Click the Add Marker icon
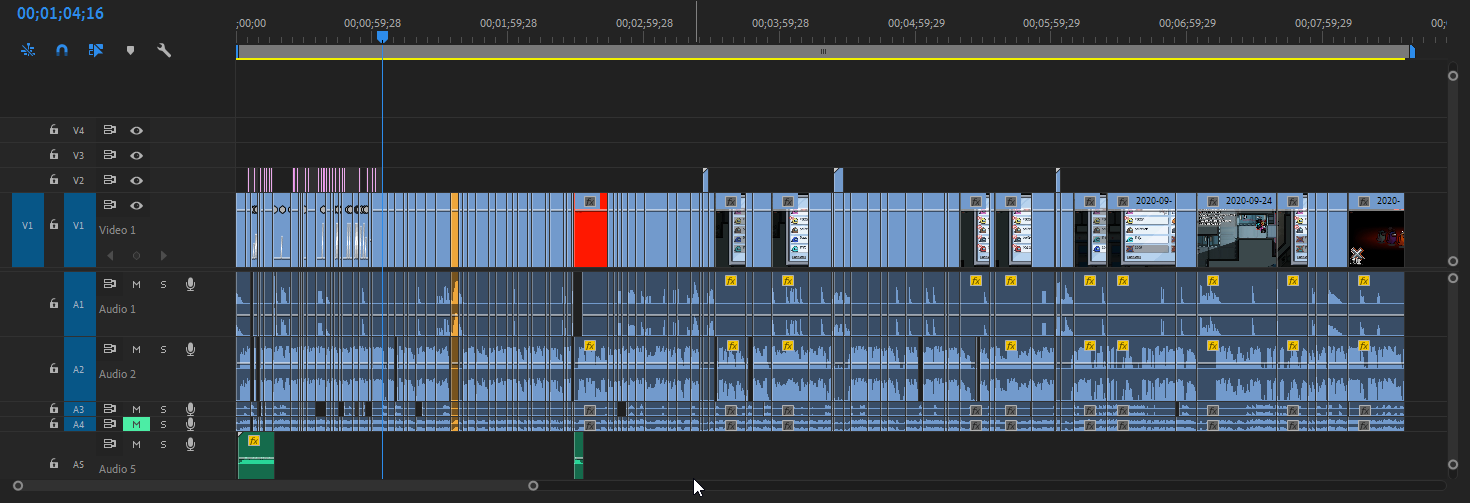Viewport: 1470px width, 503px height. pyautogui.click(x=130, y=50)
